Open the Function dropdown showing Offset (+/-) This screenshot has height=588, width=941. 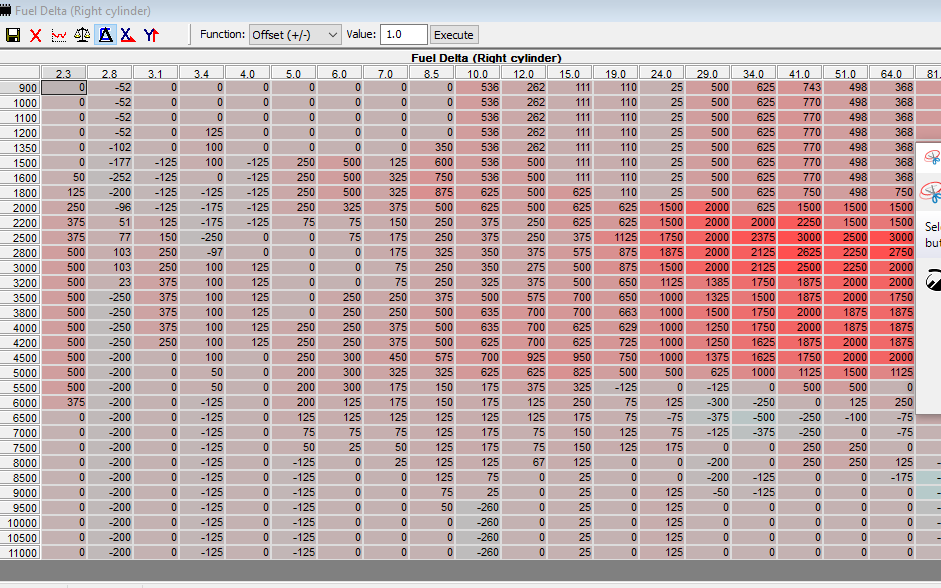click(x=295, y=34)
